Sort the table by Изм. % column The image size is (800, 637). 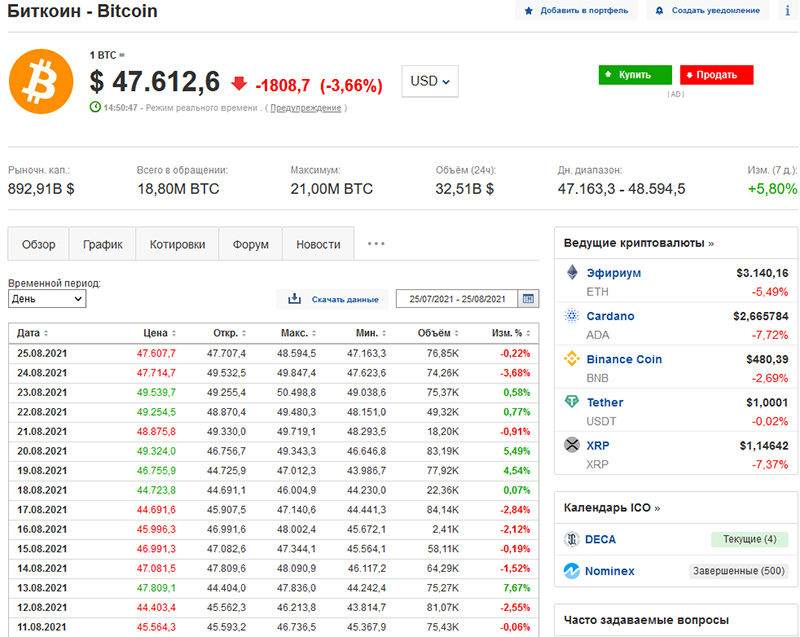click(x=511, y=333)
